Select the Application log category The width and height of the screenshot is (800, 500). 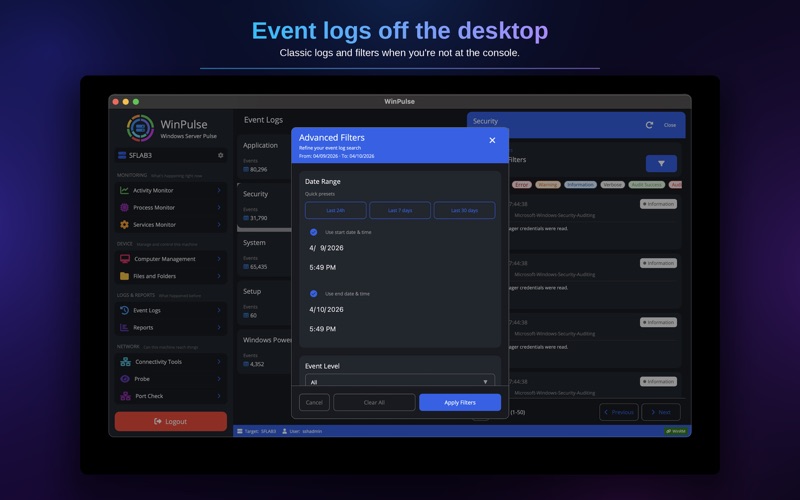tap(264, 157)
